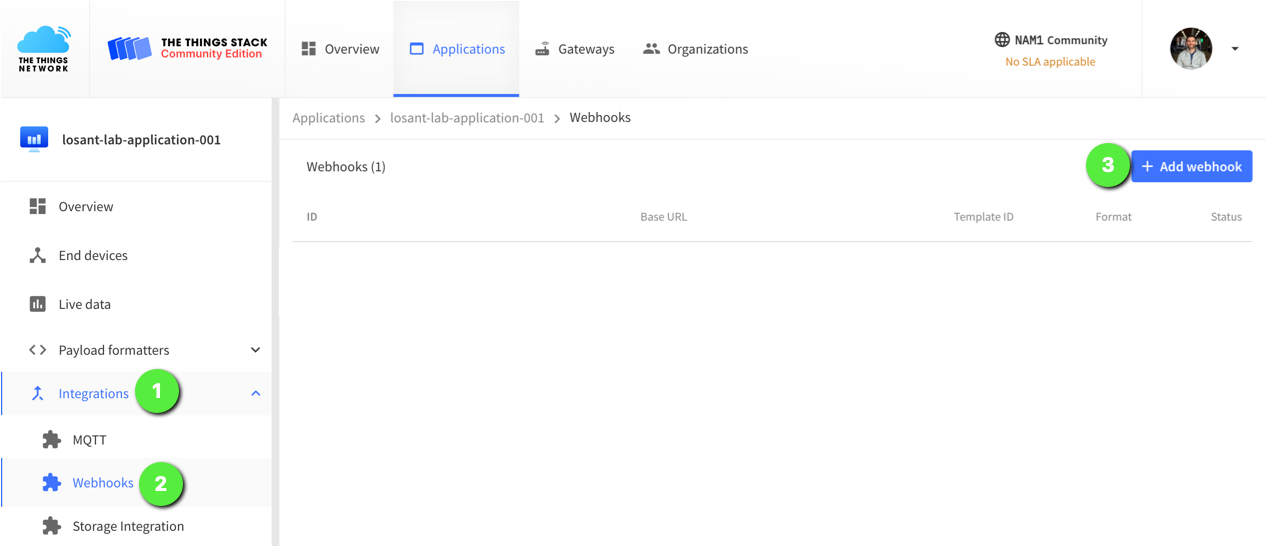Select Payload formatters sidebar label
Viewport: 1267px width, 546px height.
(x=114, y=350)
